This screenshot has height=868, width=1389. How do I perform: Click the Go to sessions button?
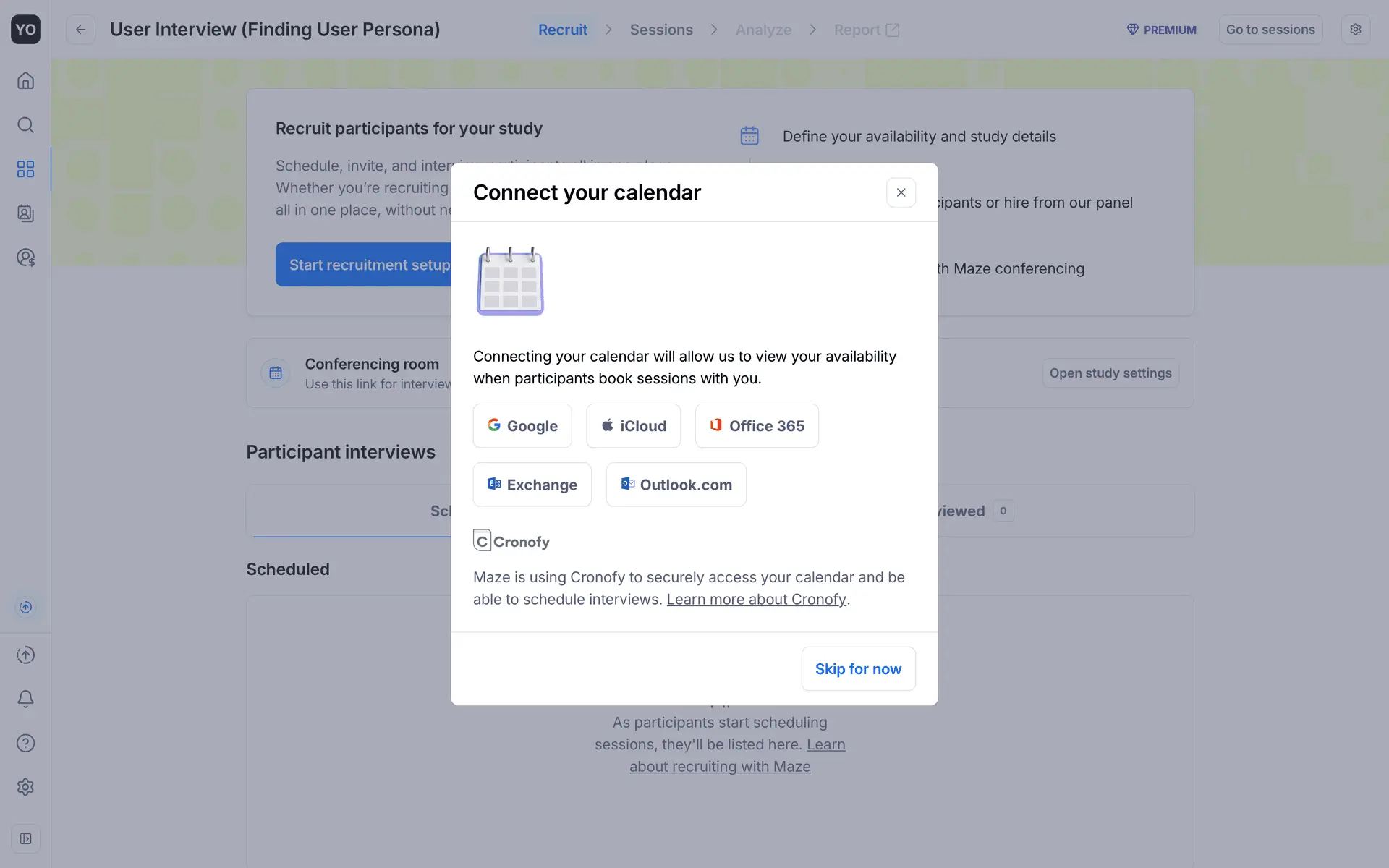click(1270, 30)
